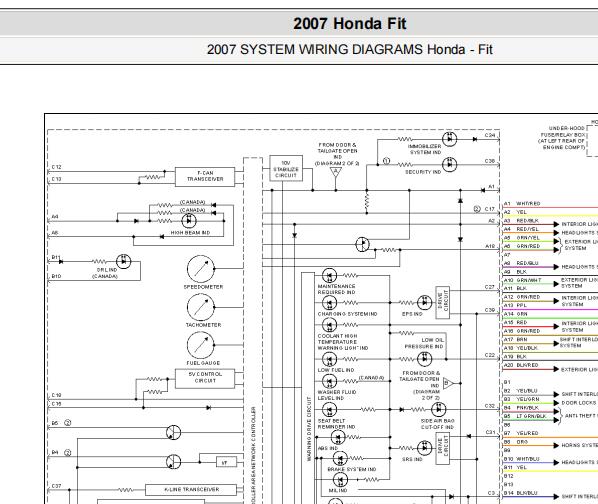Select the B10 terminal label
This screenshot has width=598, height=504.
click(x=56, y=276)
